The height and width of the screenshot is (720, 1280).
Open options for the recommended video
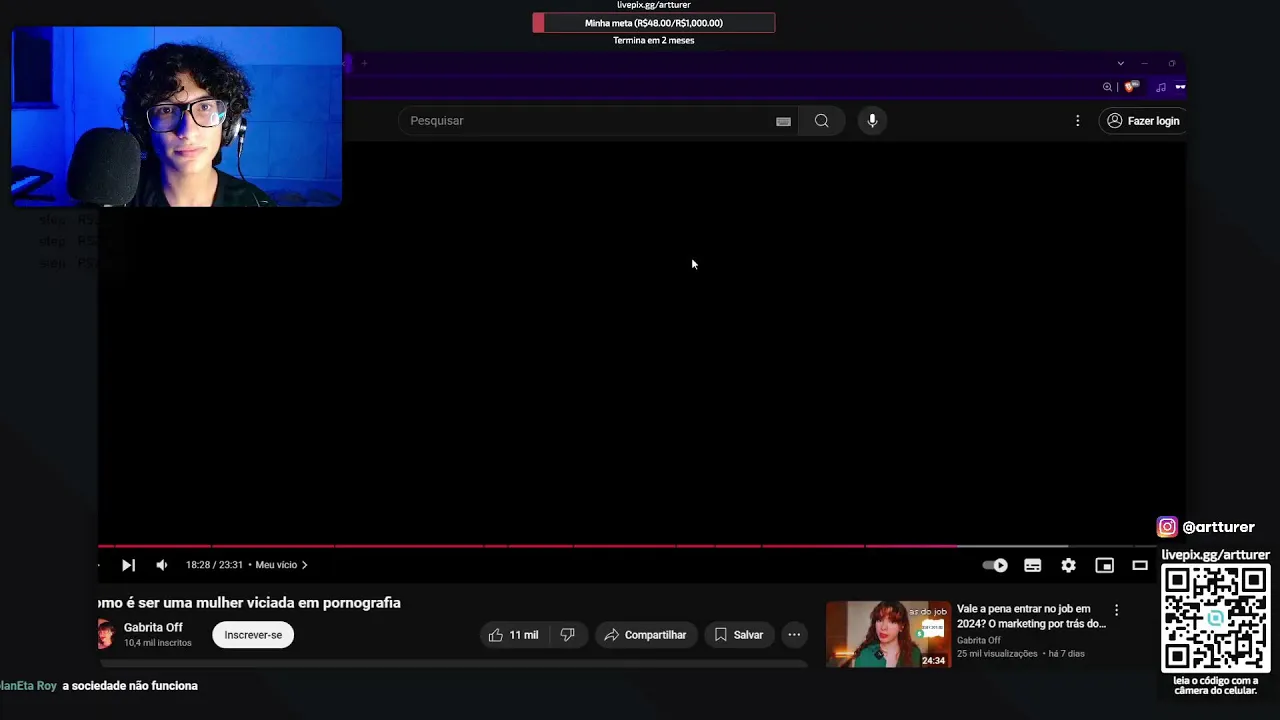click(1116, 610)
